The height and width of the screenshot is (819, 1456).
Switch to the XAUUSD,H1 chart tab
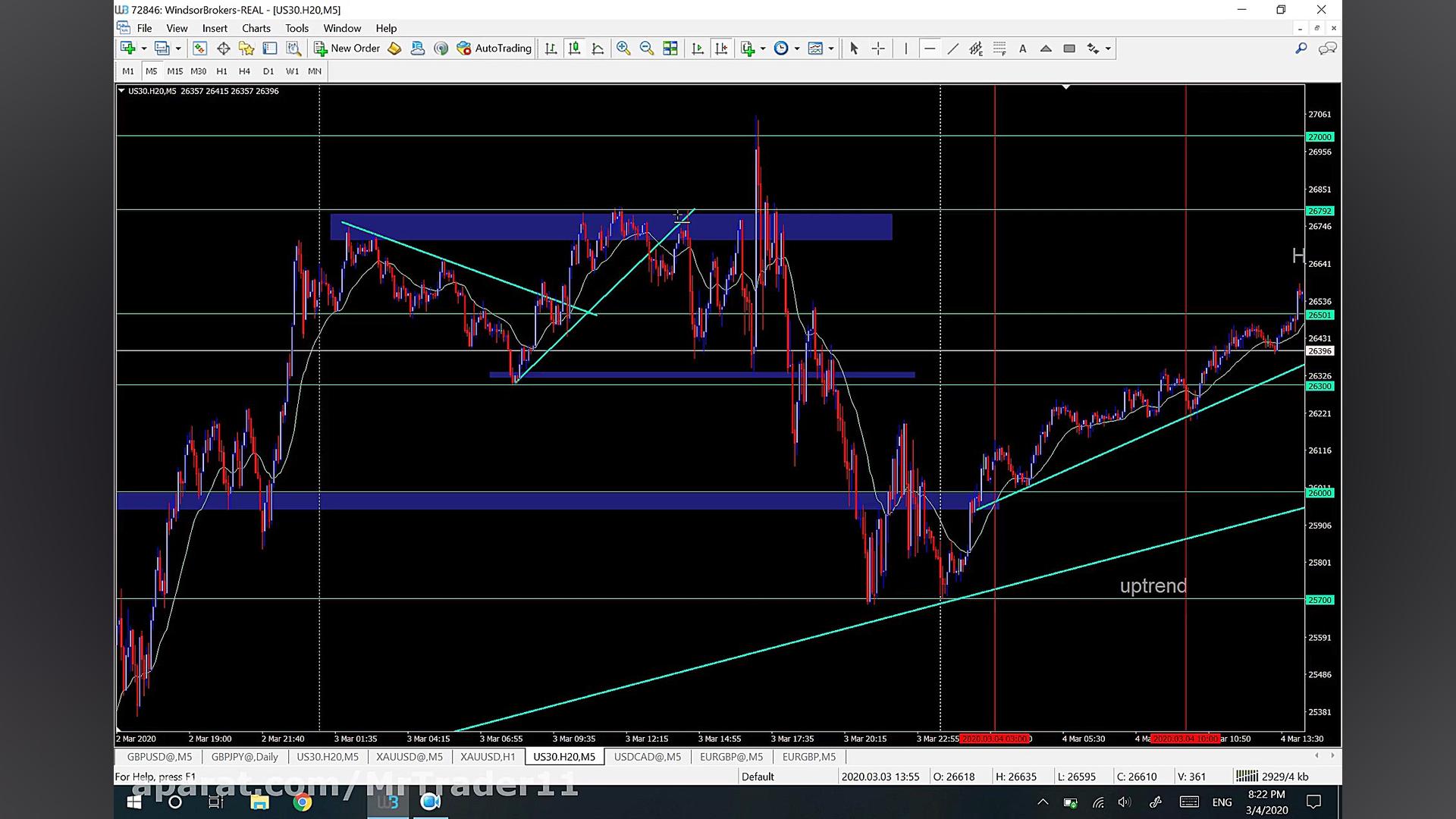pos(488,757)
